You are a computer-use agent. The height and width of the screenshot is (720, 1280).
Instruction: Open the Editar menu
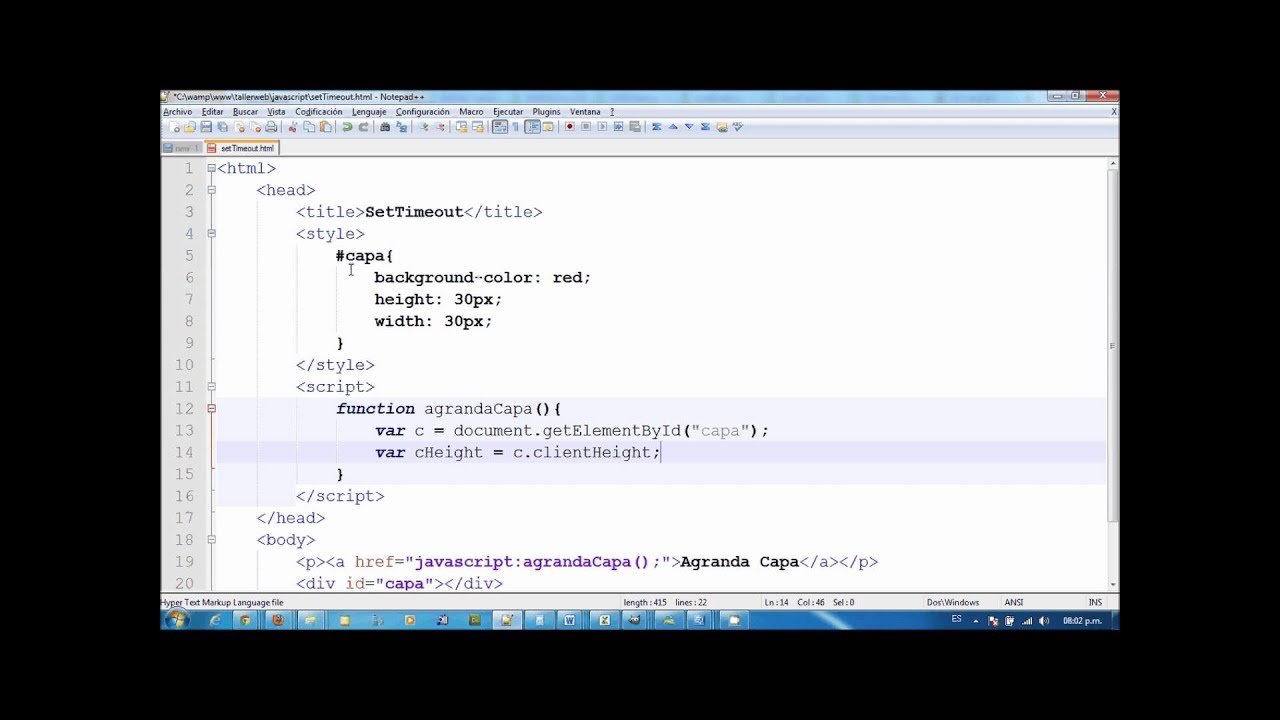click(212, 112)
